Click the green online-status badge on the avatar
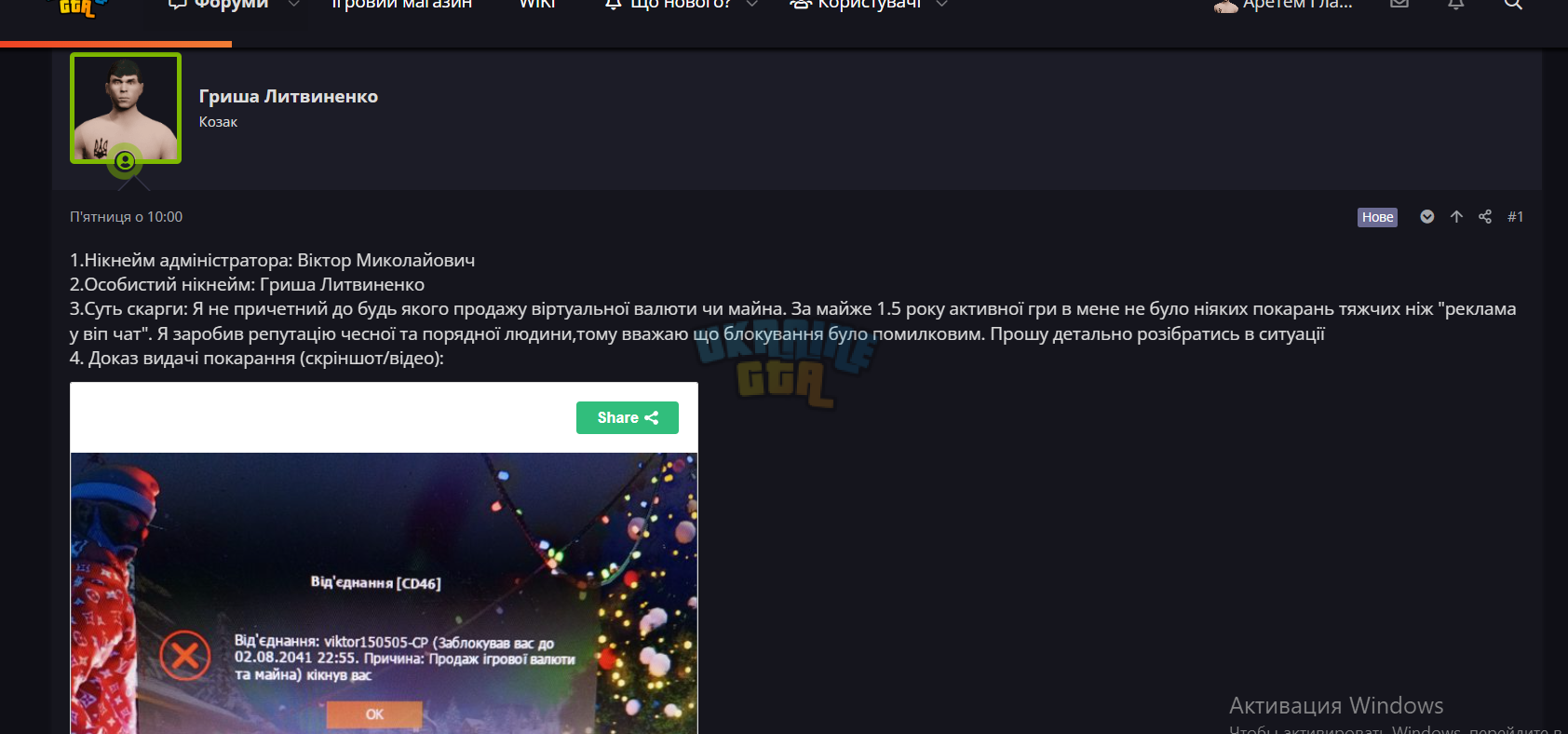1568x734 pixels. (x=125, y=161)
